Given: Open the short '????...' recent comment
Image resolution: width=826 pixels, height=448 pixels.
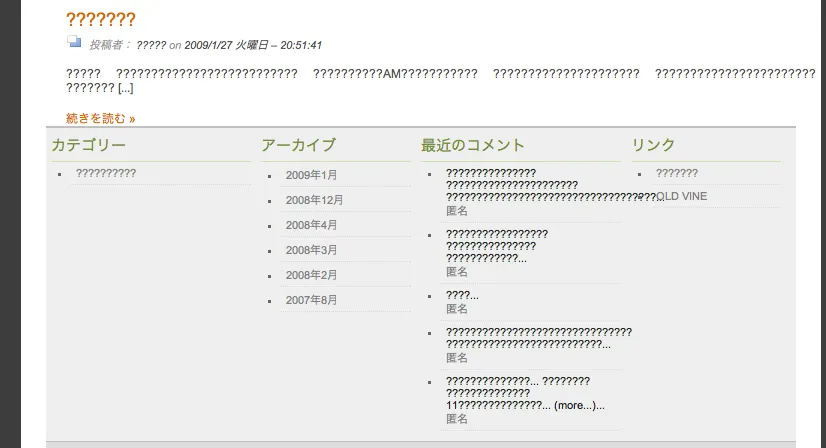Looking at the screenshot, I should coord(462,295).
